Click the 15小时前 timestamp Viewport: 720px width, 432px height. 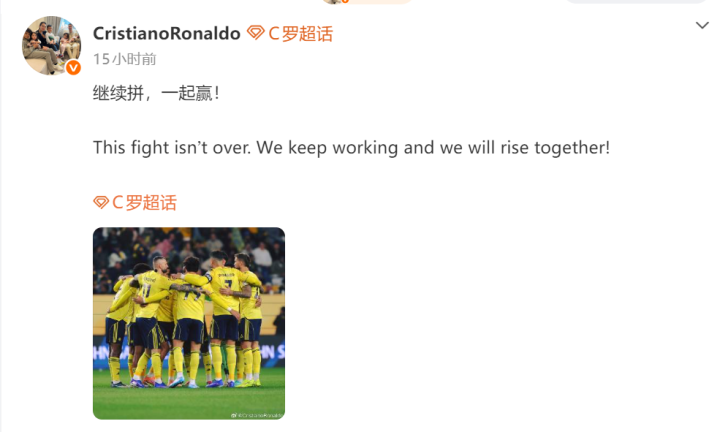(x=124, y=59)
